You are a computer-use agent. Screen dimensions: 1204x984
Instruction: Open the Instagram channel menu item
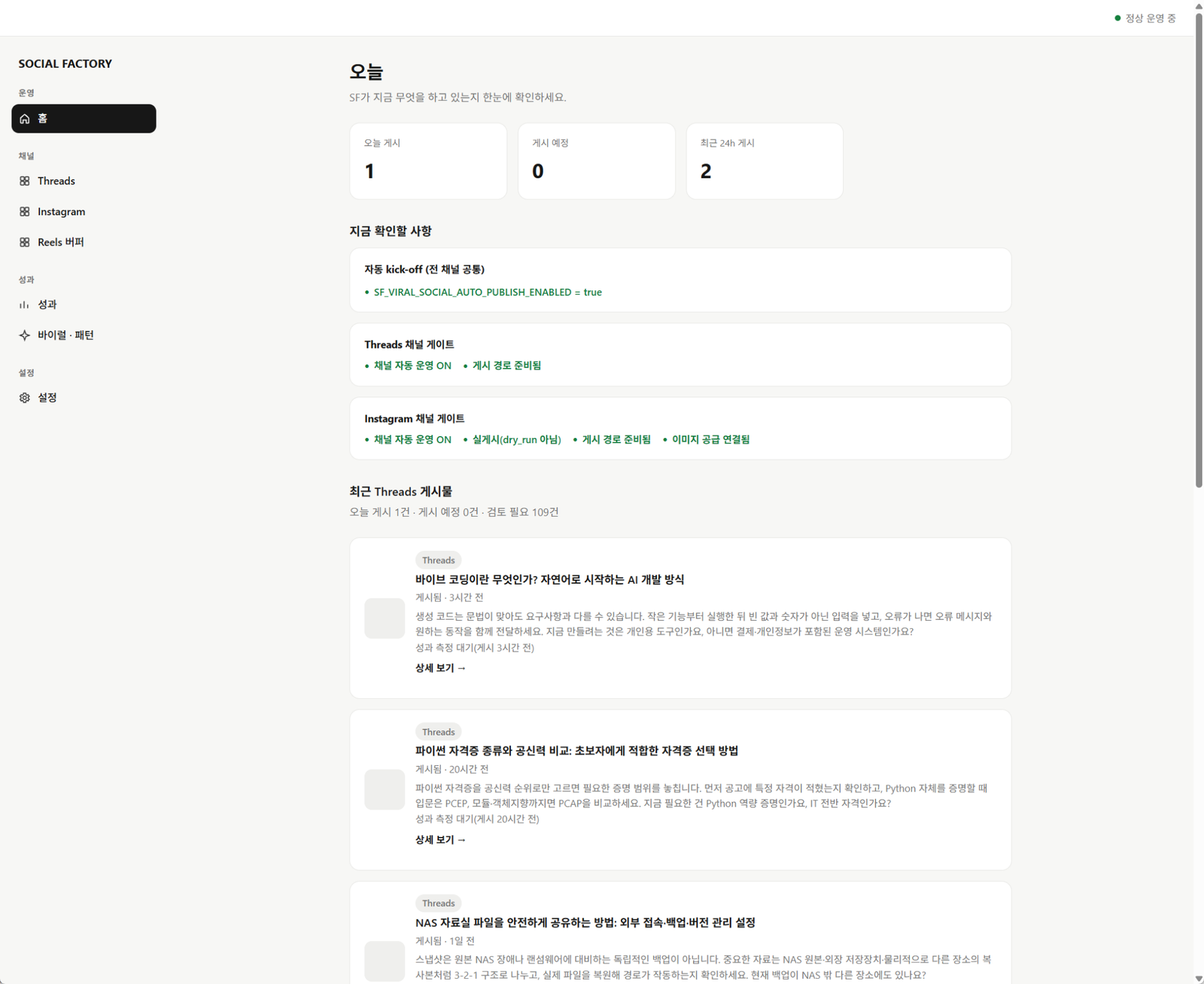click(84, 212)
